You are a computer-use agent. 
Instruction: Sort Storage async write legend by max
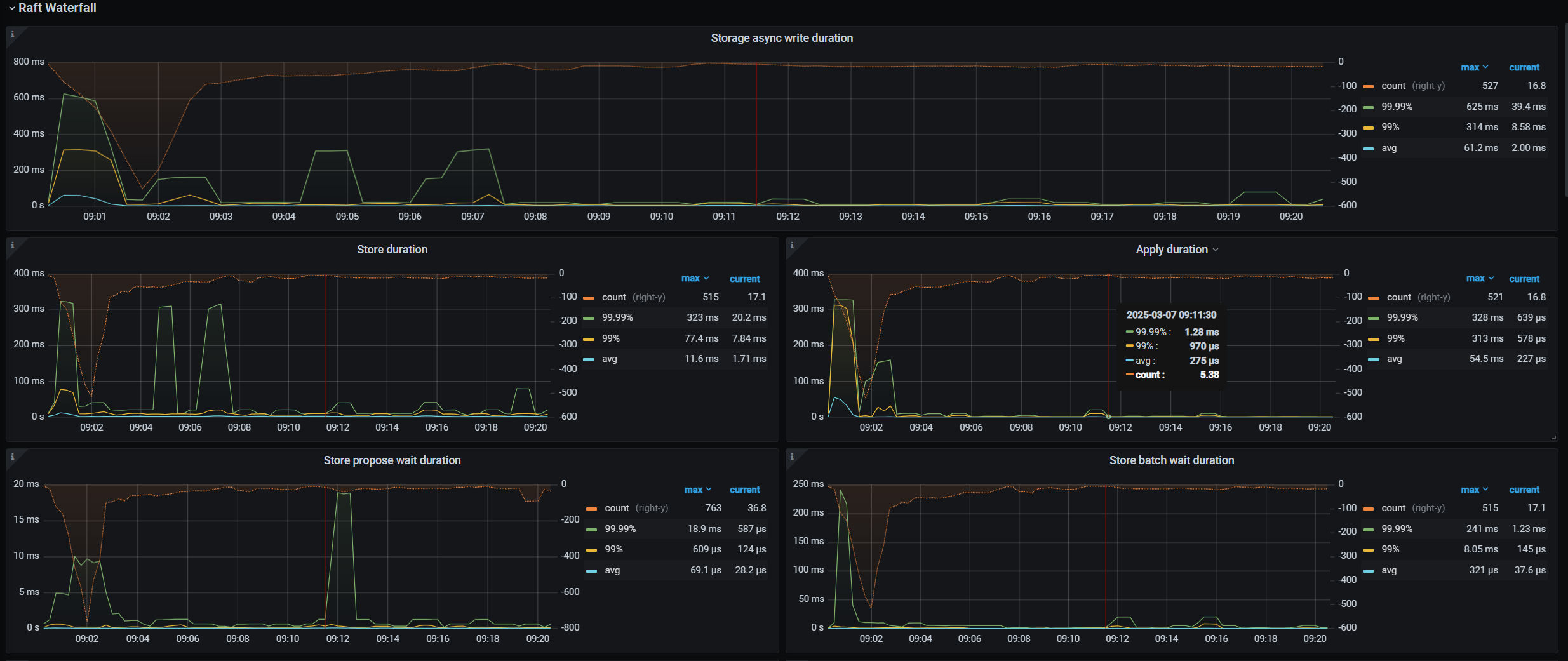[x=1473, y=67]
